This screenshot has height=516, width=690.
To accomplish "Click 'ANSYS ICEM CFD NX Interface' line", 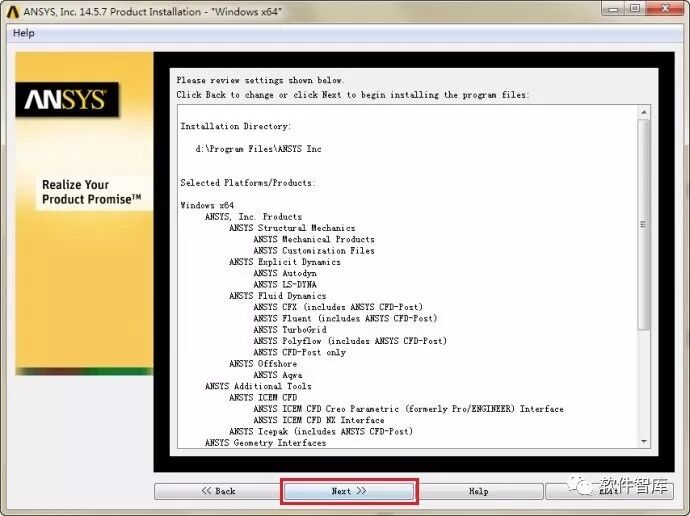I will pos(319,420).
